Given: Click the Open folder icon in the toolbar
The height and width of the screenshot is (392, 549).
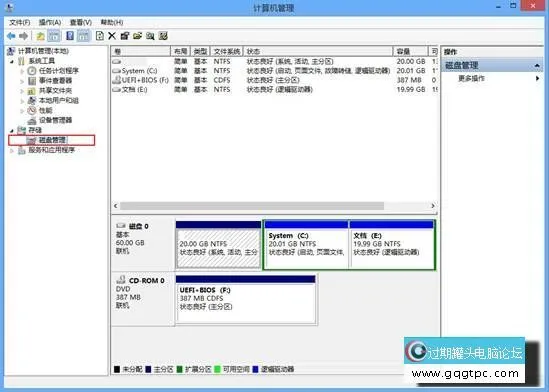Looking at the screenshot, I should point(137,36).
